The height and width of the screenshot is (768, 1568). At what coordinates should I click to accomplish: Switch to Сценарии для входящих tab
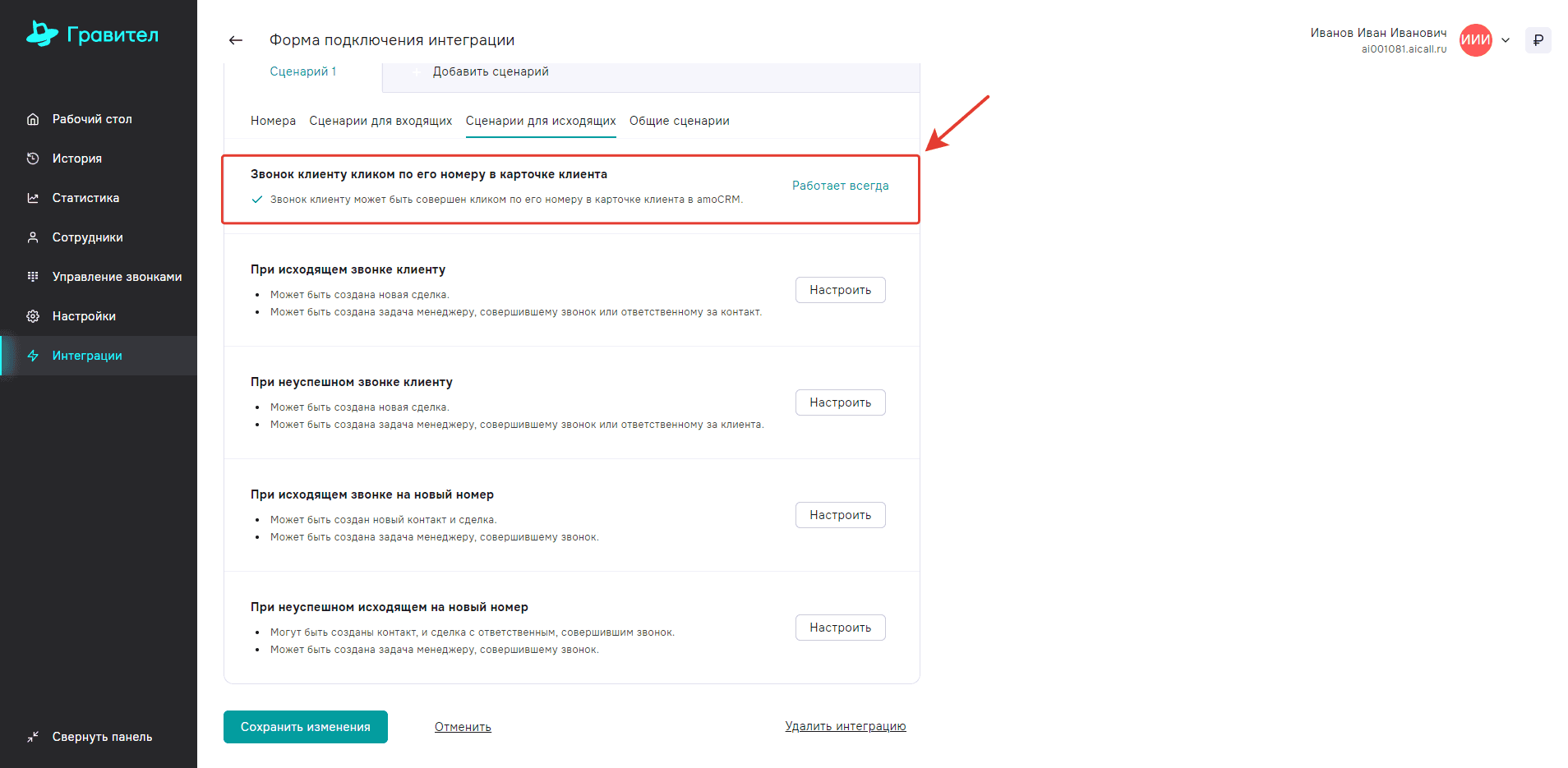[x=380, y=121]
